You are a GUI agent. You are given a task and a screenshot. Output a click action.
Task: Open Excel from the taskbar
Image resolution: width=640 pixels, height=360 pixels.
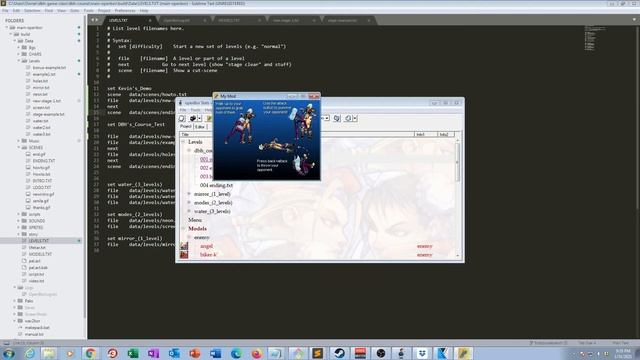coord(133,353)
